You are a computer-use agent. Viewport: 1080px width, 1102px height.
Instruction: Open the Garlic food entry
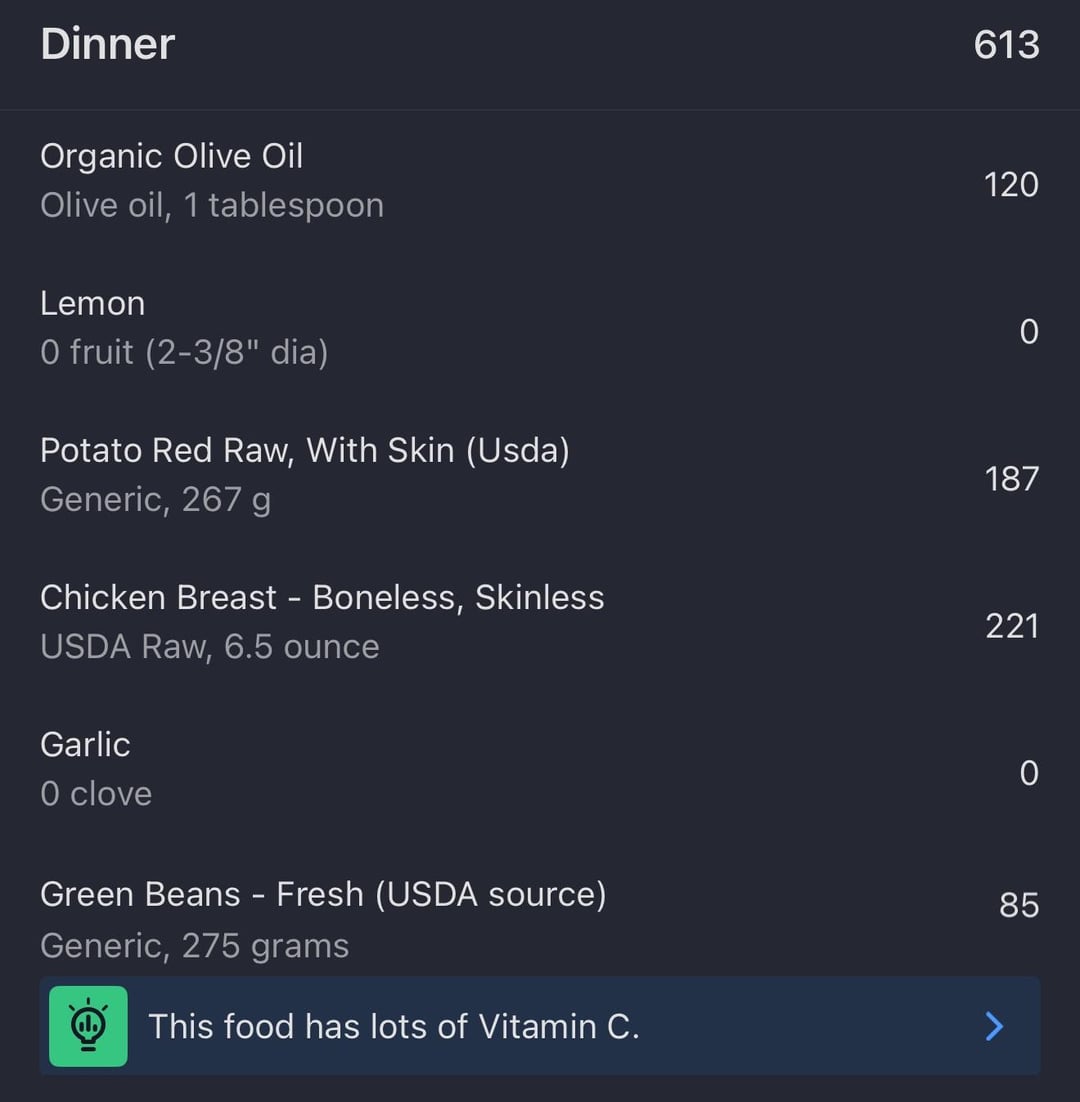pos(85,744)
